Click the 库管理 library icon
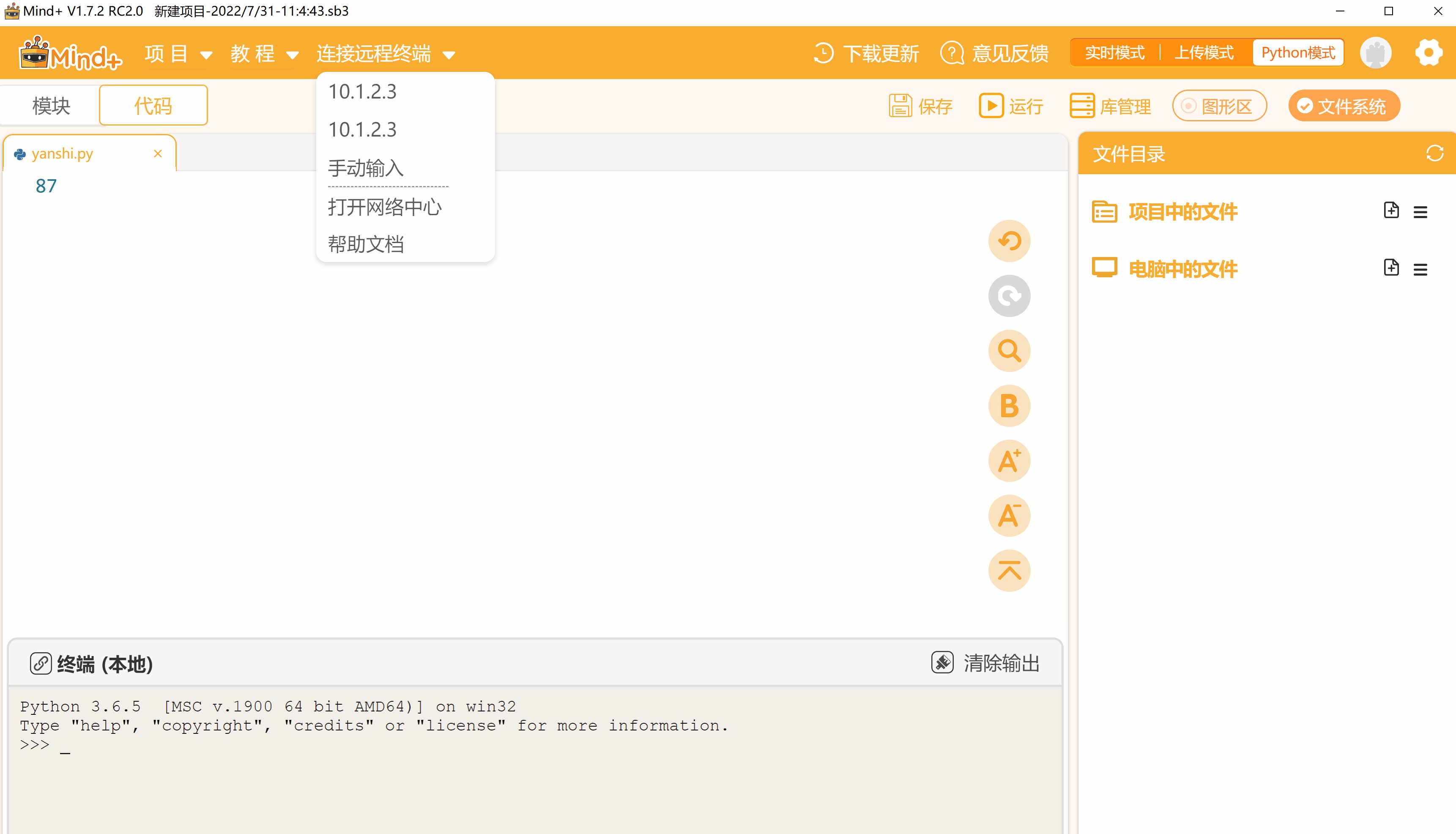The width and height of the screenshot is (1456, 834). pyautogui.click(x=1082, y=106)
